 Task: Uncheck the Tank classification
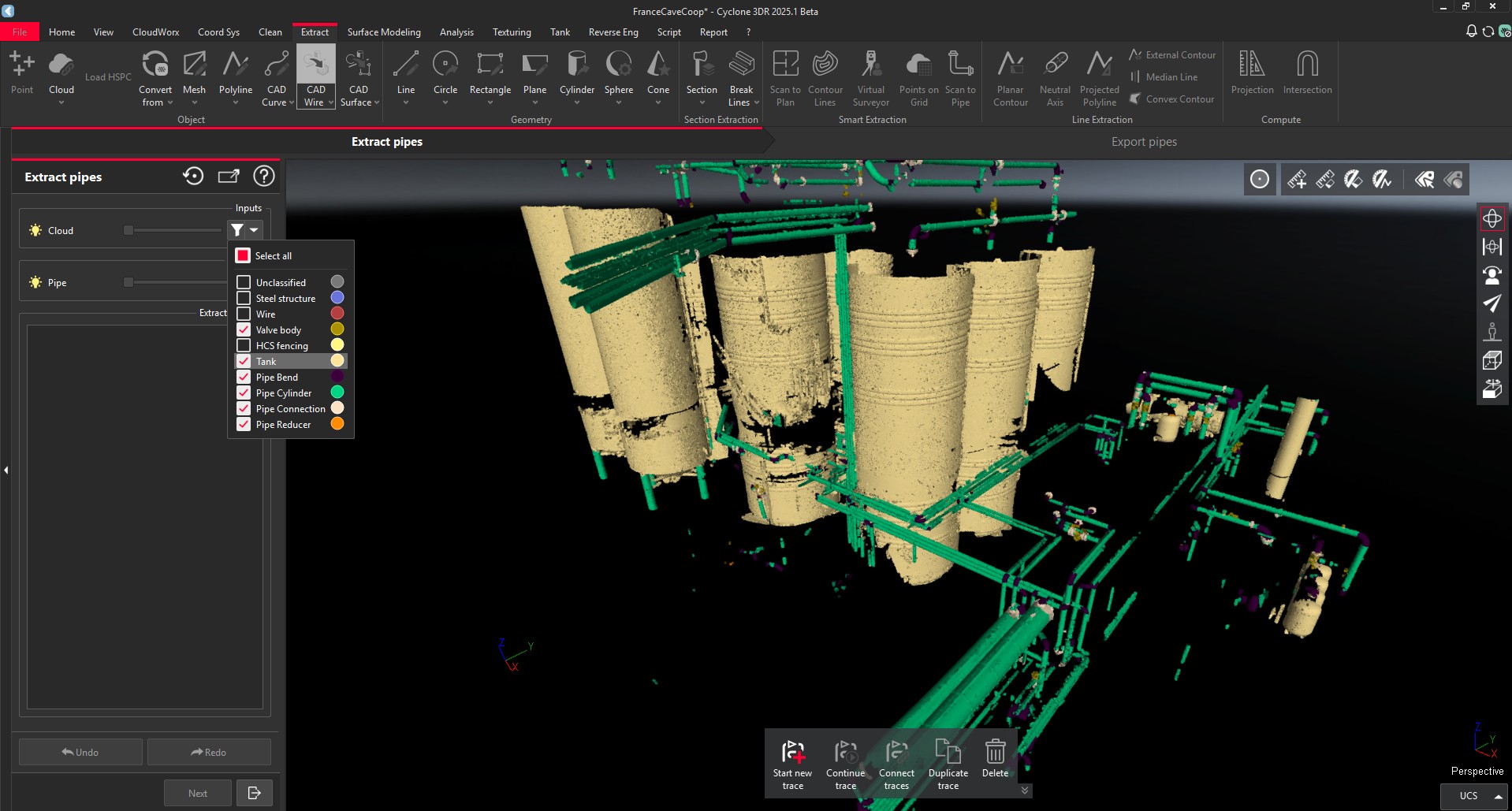243,361
